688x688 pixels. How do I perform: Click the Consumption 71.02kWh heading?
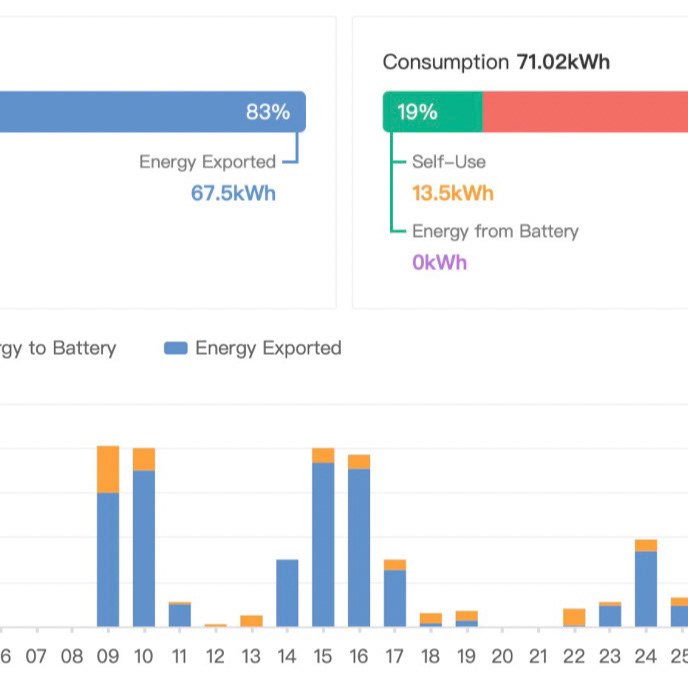496,62
